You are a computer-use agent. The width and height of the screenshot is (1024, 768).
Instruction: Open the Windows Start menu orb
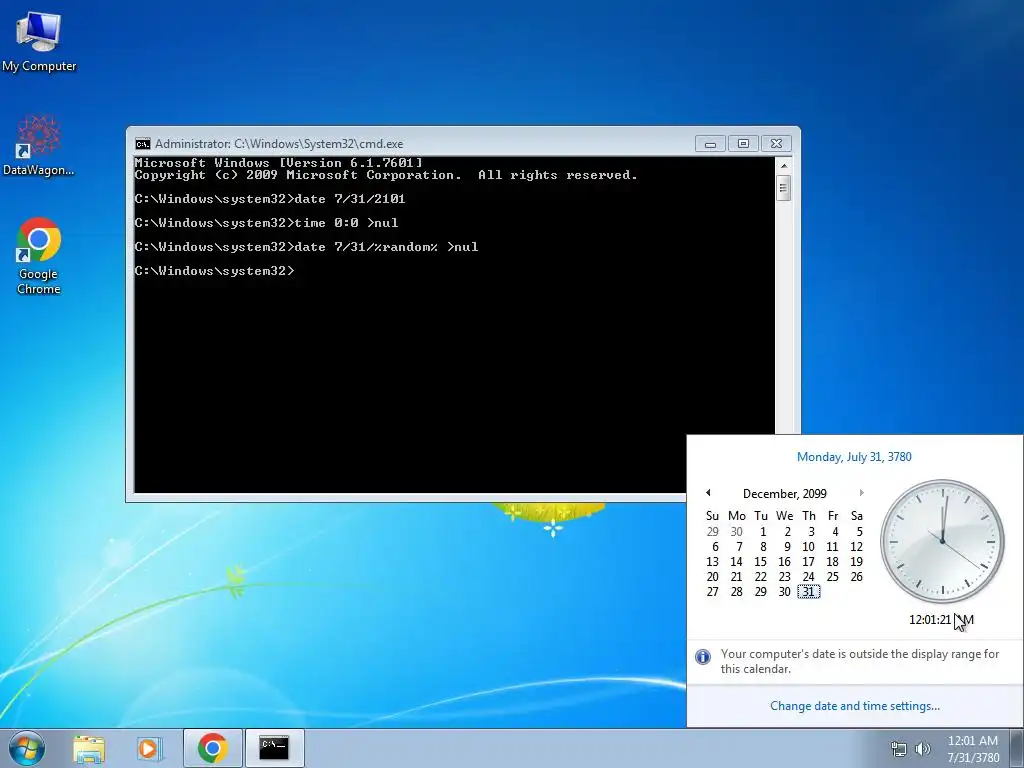point(27,748)
